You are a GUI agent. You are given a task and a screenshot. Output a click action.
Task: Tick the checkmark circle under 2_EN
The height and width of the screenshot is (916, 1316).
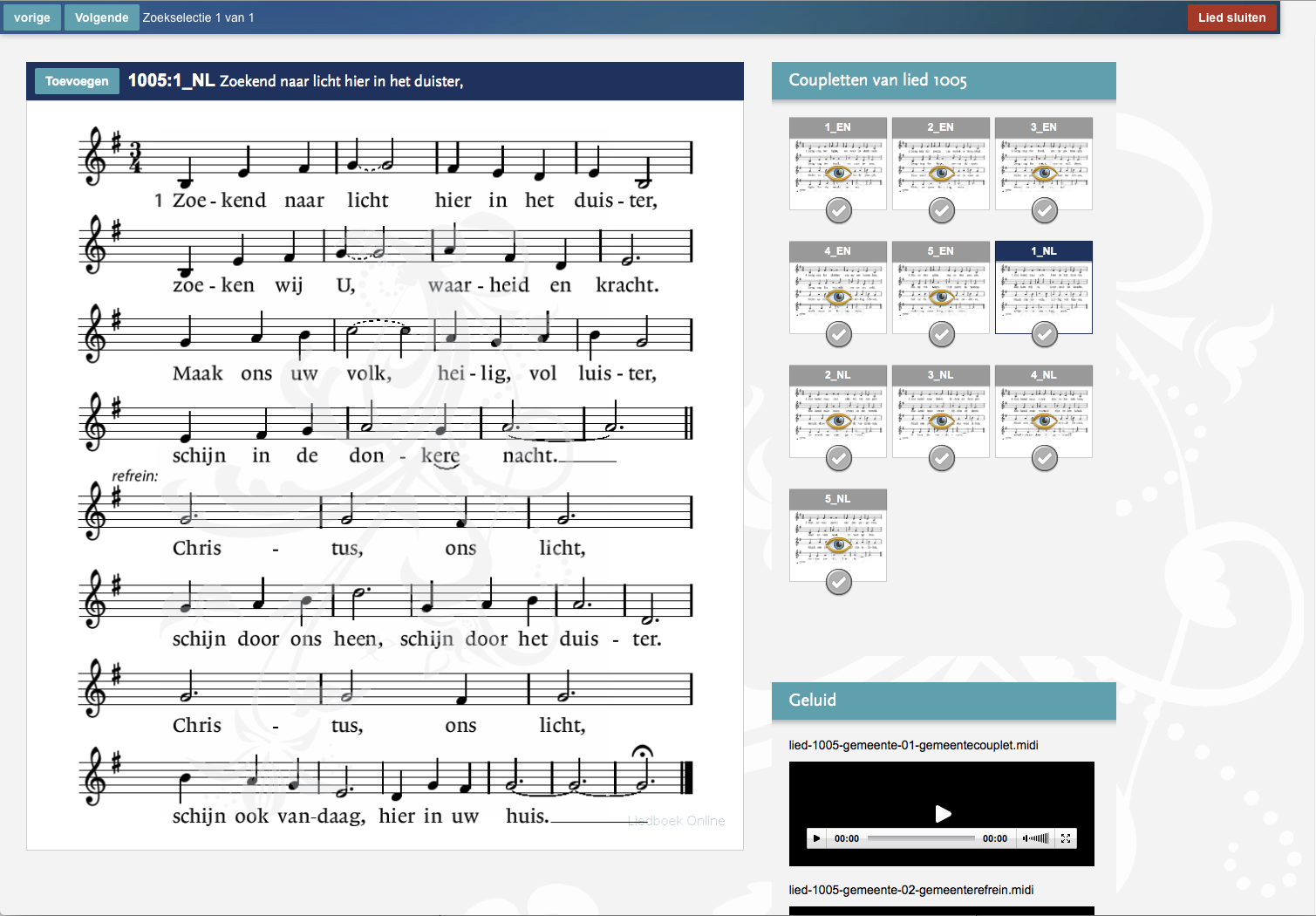942,210
